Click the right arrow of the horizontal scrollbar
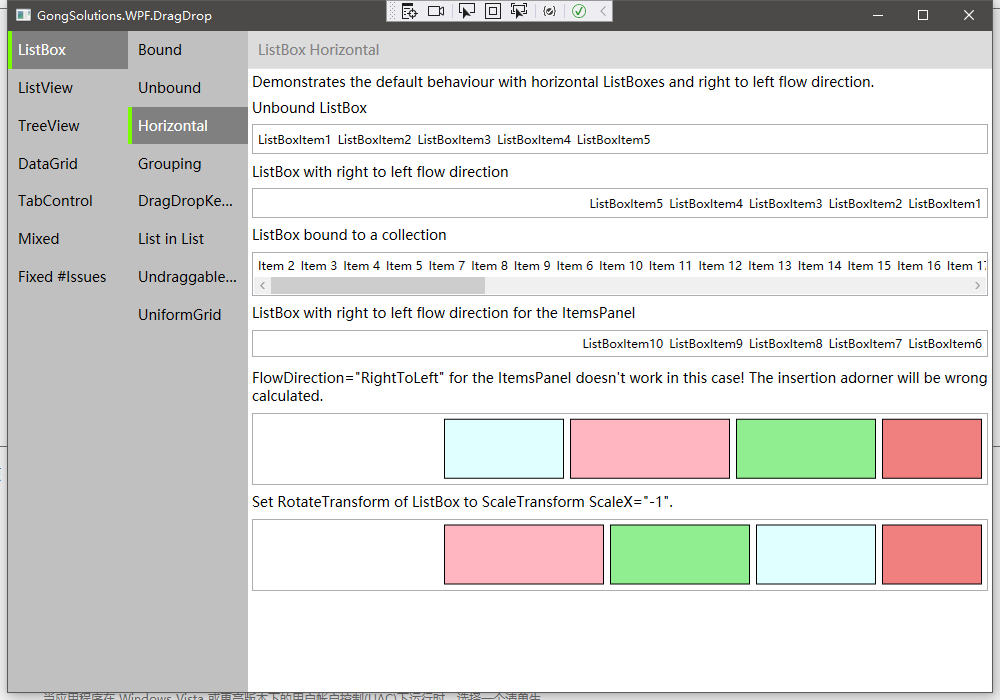This screenshot has width=1000, height=700. tap(977, 286)
